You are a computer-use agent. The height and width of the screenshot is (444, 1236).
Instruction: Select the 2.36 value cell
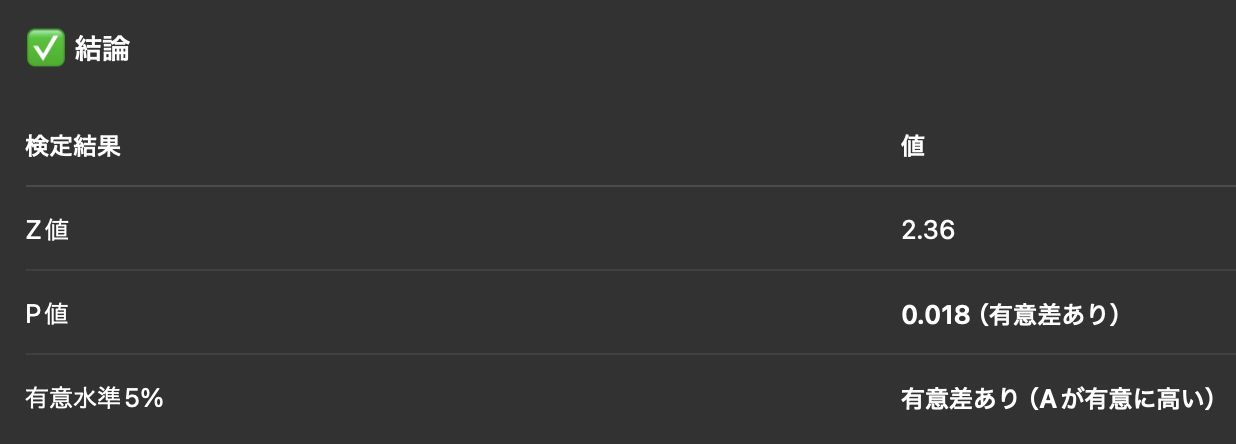click(x=928, y=231)
